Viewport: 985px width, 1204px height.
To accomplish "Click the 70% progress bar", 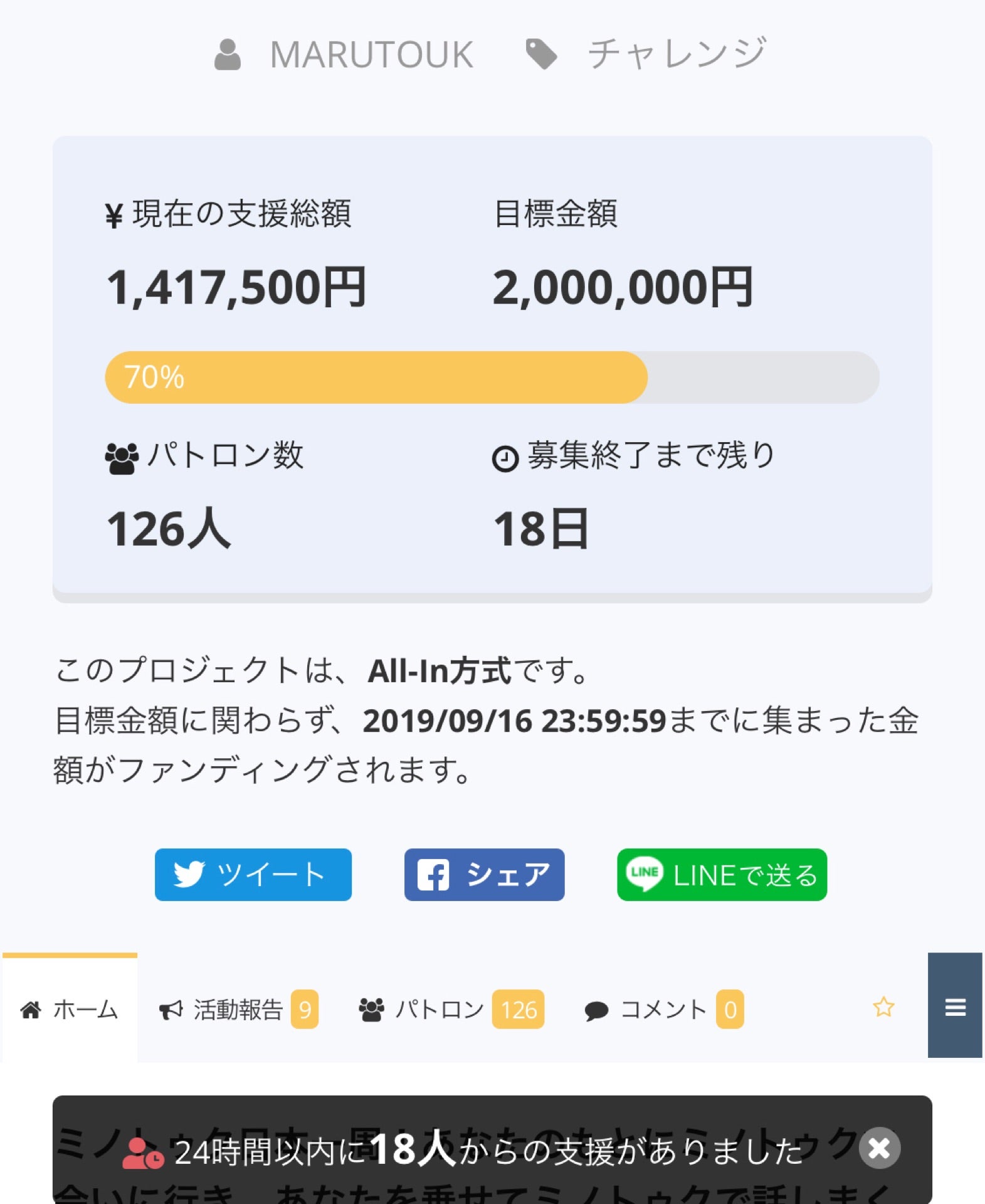I will click(376, 377).
